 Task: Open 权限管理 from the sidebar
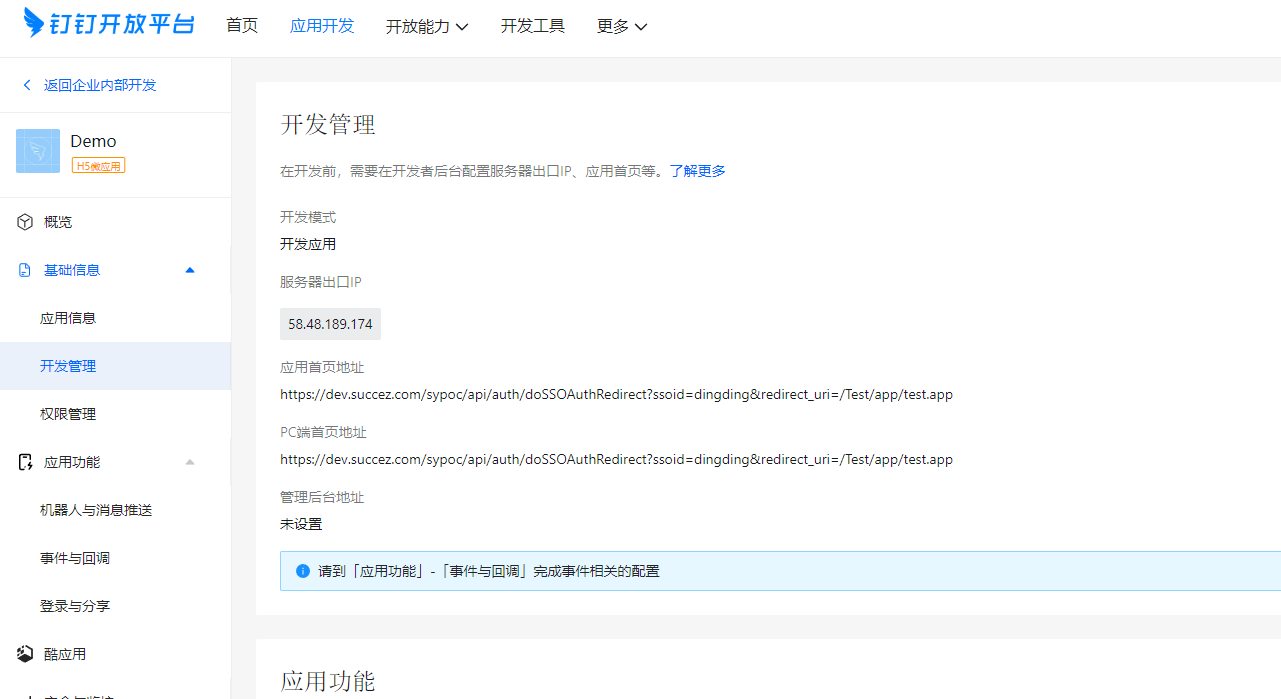(64, 413)
